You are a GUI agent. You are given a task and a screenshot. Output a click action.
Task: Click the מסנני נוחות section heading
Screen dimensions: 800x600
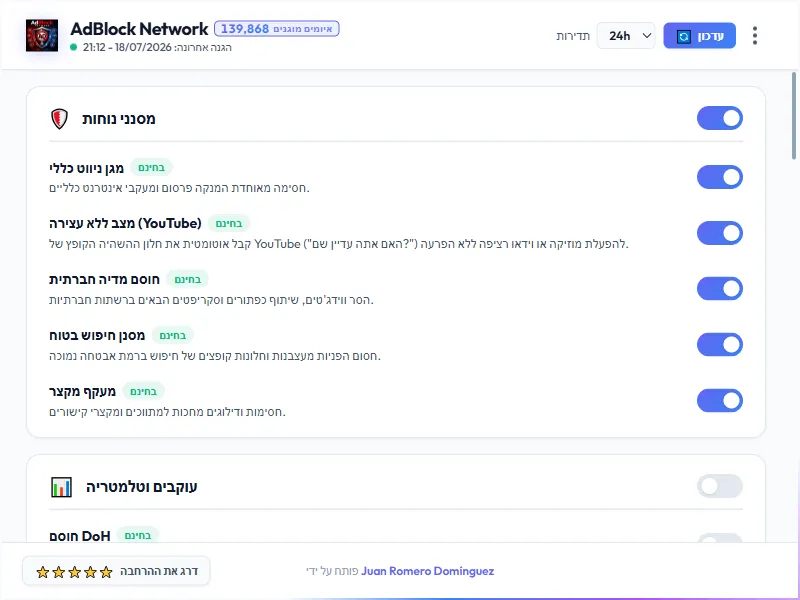point(119,119)
